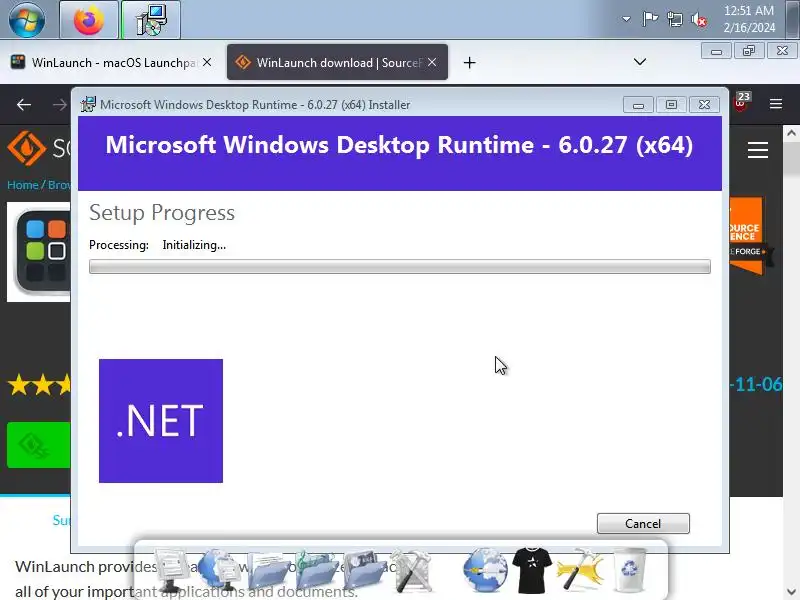Click the WinLaunch project icon
The height and width of the screenshot is (600, 800).
point(39,252)
